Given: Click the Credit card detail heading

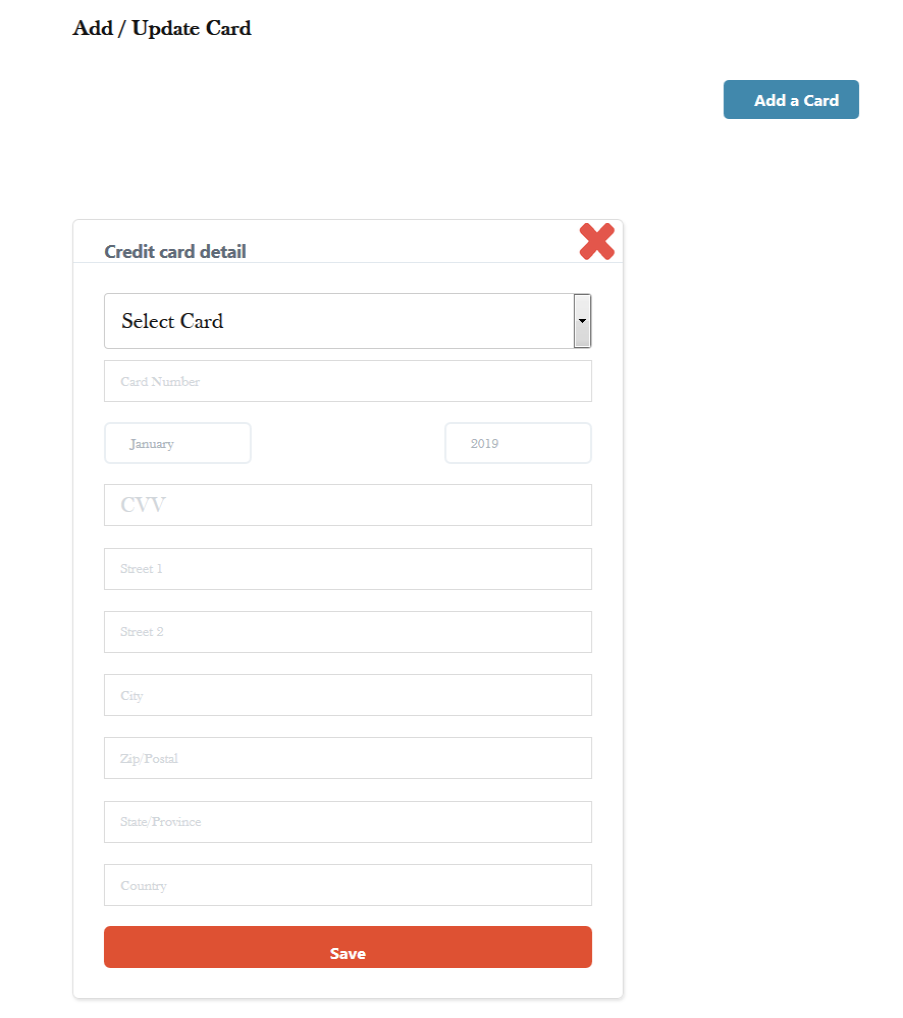Looking at the screenshot, I should 175,251.
